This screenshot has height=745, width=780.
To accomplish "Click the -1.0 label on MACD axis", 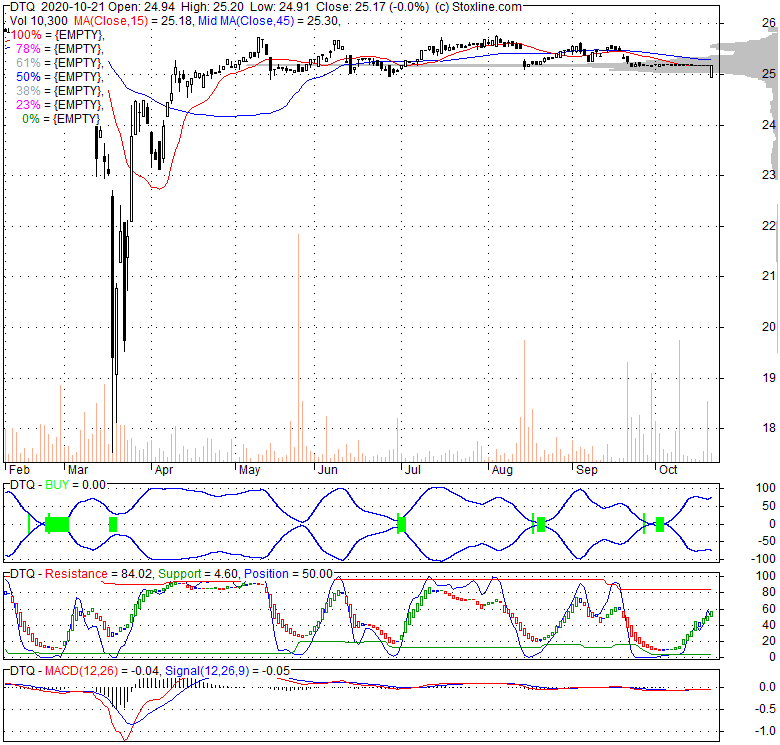I will [767, 731].
